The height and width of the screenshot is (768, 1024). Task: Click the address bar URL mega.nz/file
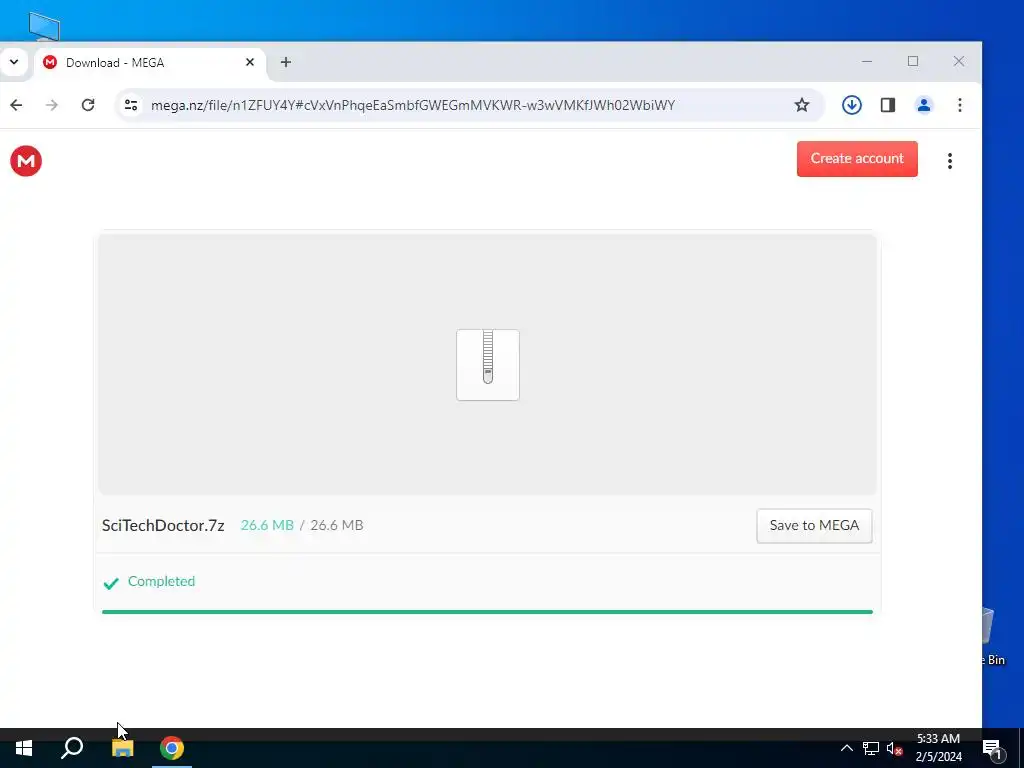click(413, 105)
